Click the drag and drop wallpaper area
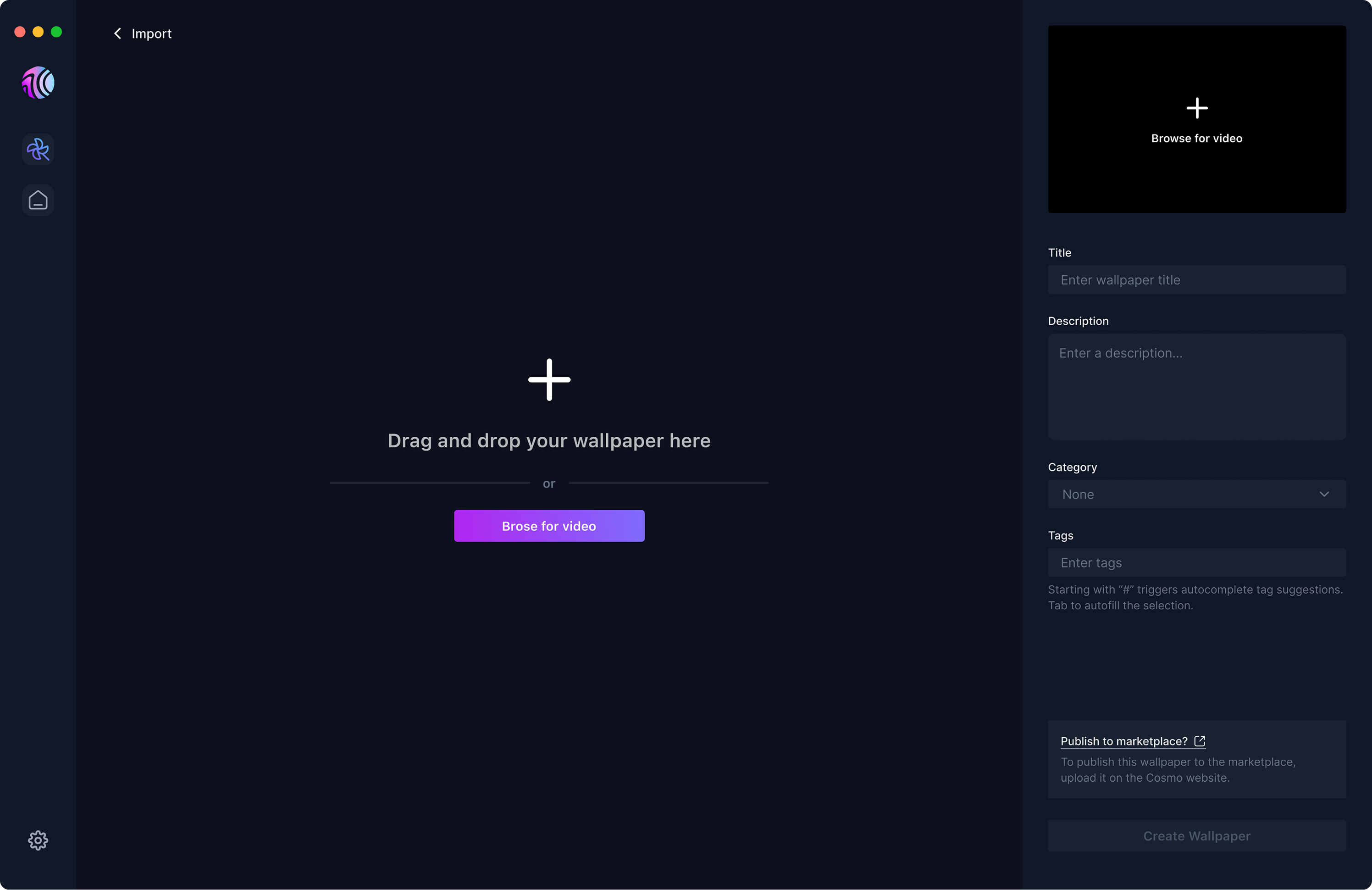Viewport: 1372px width, 890px height. [x=548, y=440]
